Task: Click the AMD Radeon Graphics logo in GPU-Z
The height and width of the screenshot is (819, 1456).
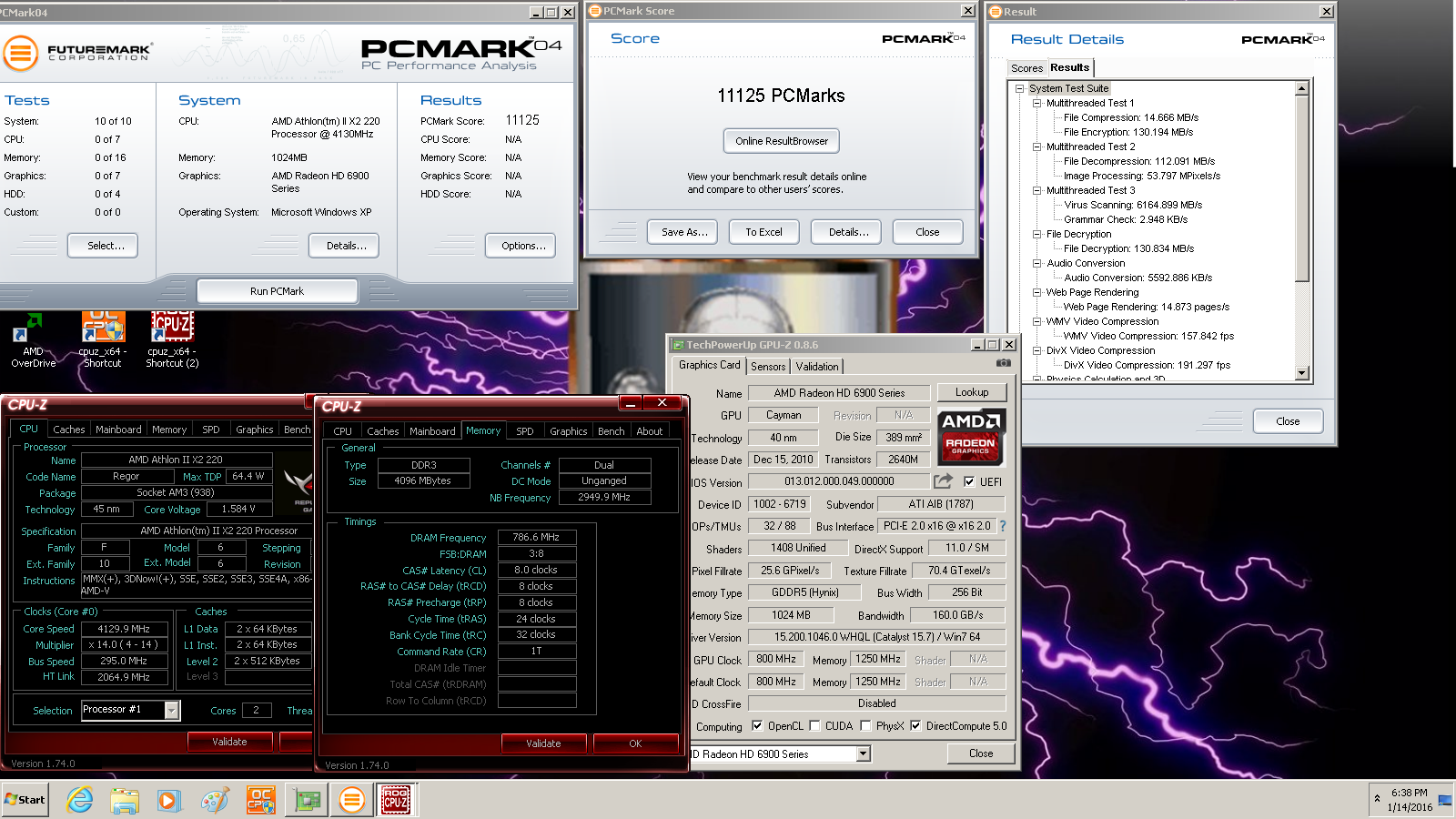Action: (971, 437)
